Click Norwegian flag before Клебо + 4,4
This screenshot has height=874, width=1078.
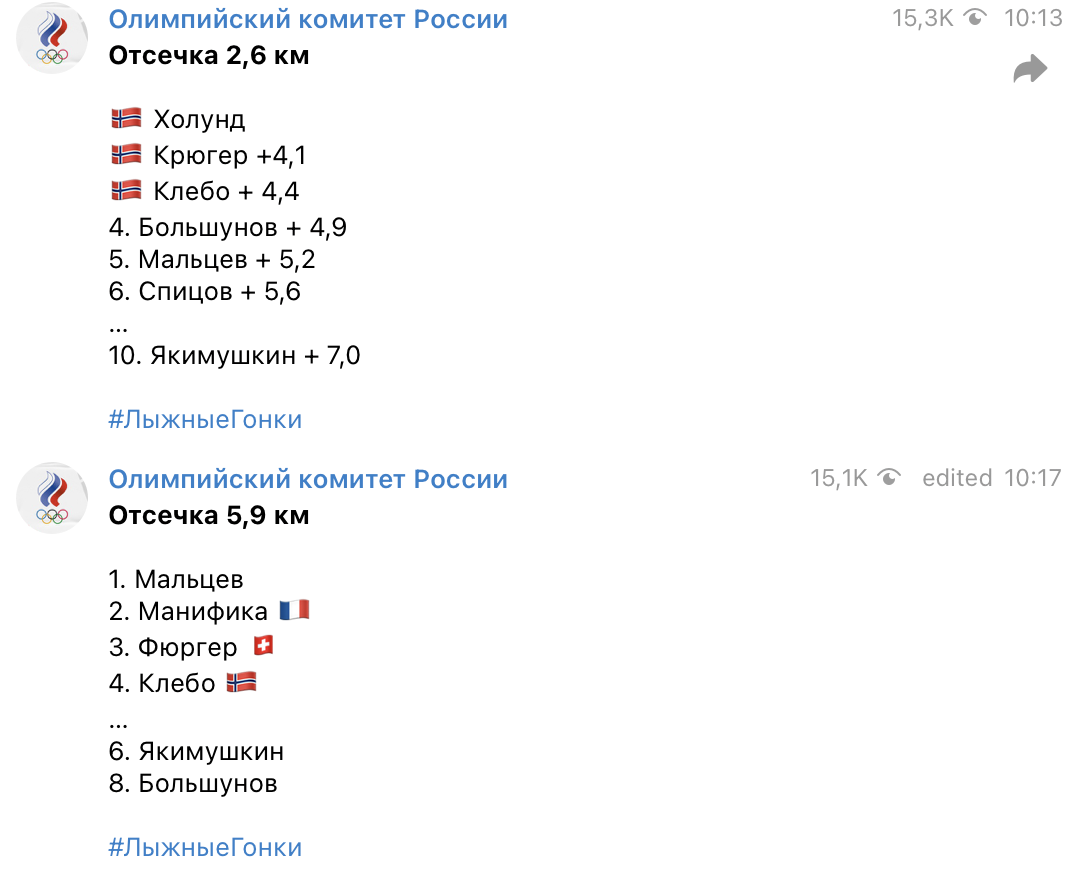126,190
